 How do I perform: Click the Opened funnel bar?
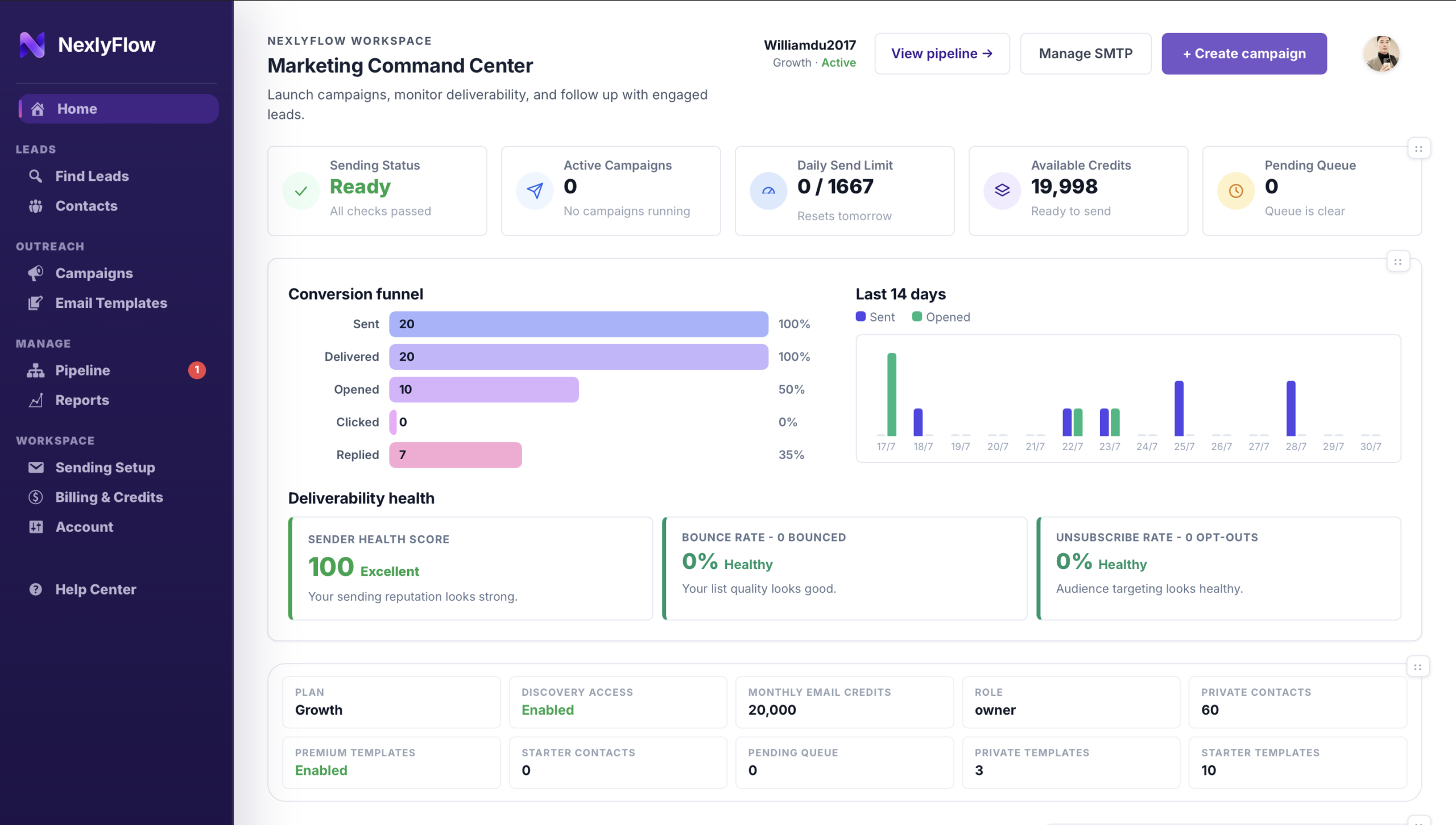coord(483,389)
